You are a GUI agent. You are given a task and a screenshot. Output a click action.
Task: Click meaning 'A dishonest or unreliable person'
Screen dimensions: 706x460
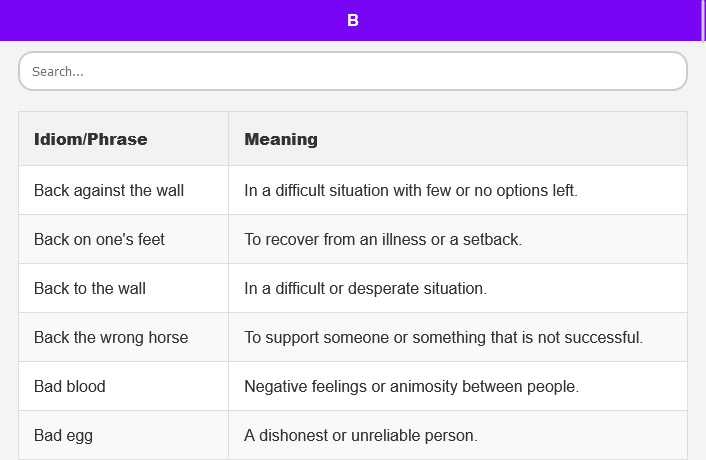(x=361, y=435)
